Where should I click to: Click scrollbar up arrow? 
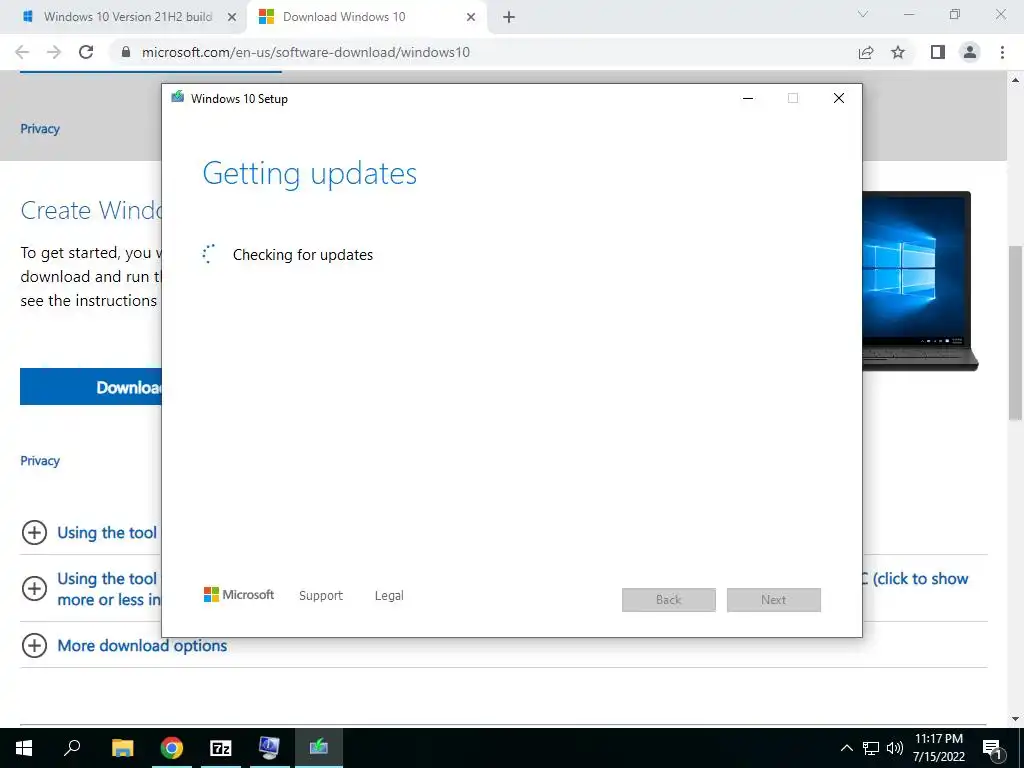point(1015,80)
